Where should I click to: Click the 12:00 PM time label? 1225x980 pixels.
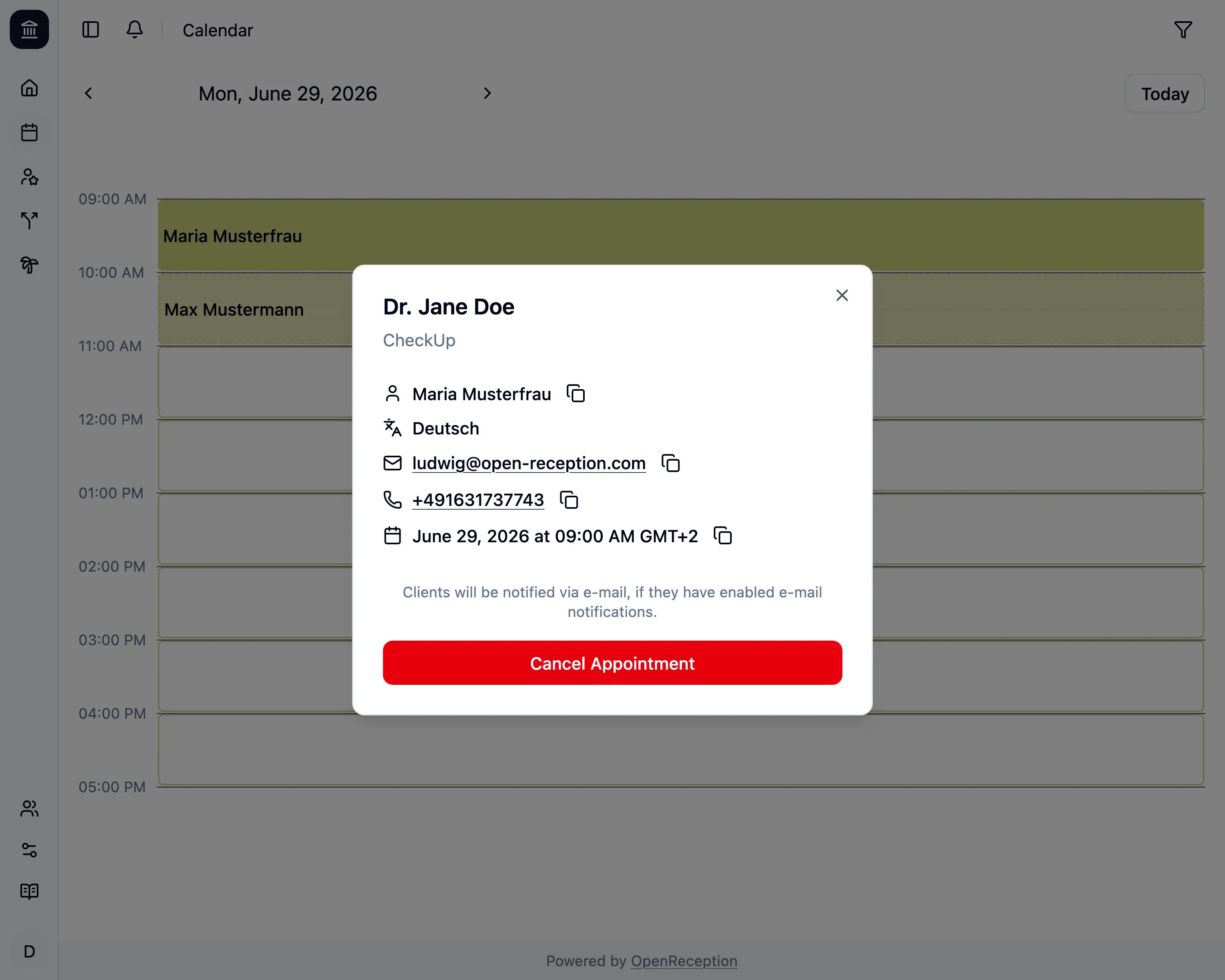tap(111, 419)
